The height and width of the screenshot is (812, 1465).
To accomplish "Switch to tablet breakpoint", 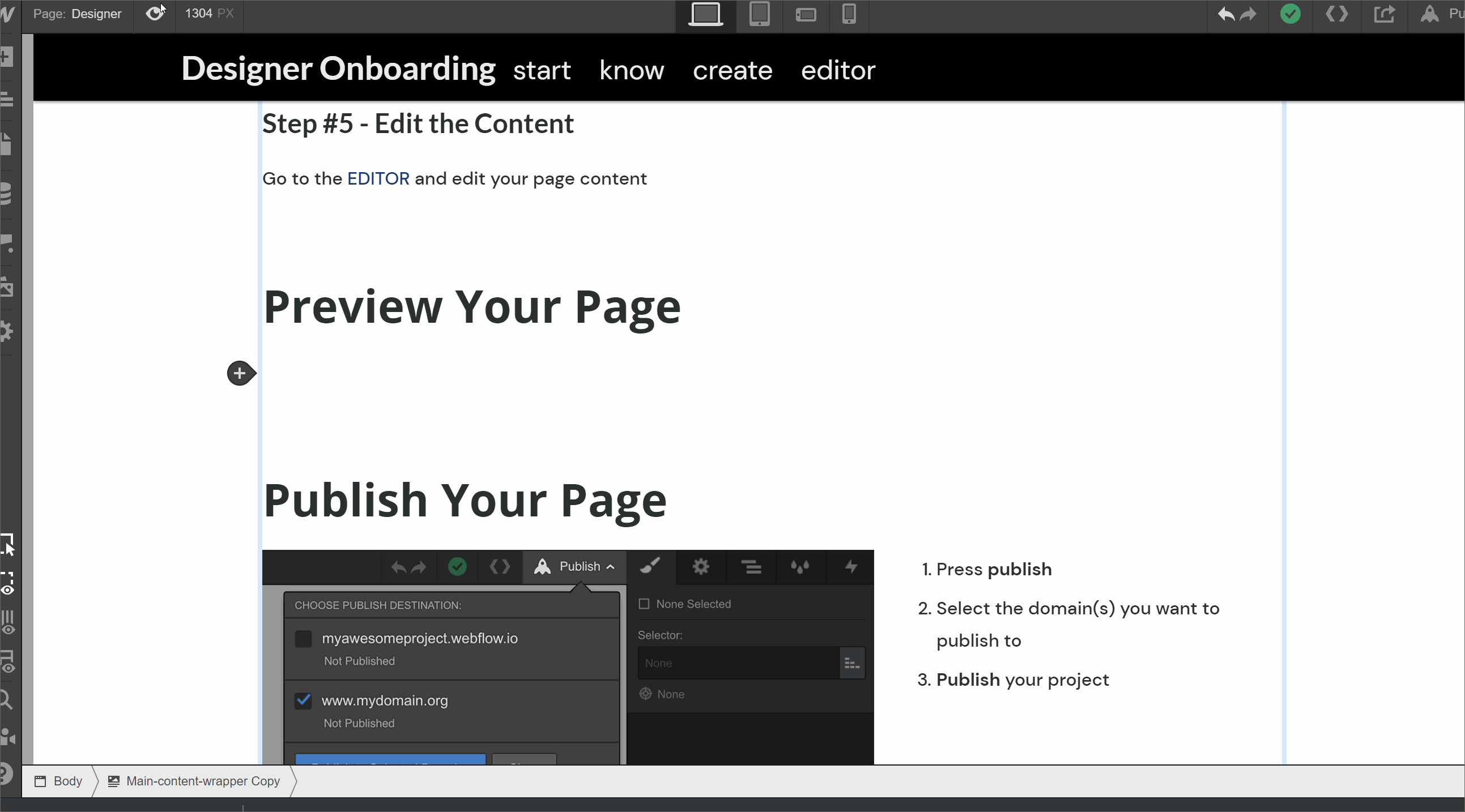I will pyautogui.click(x=759, y=14).
